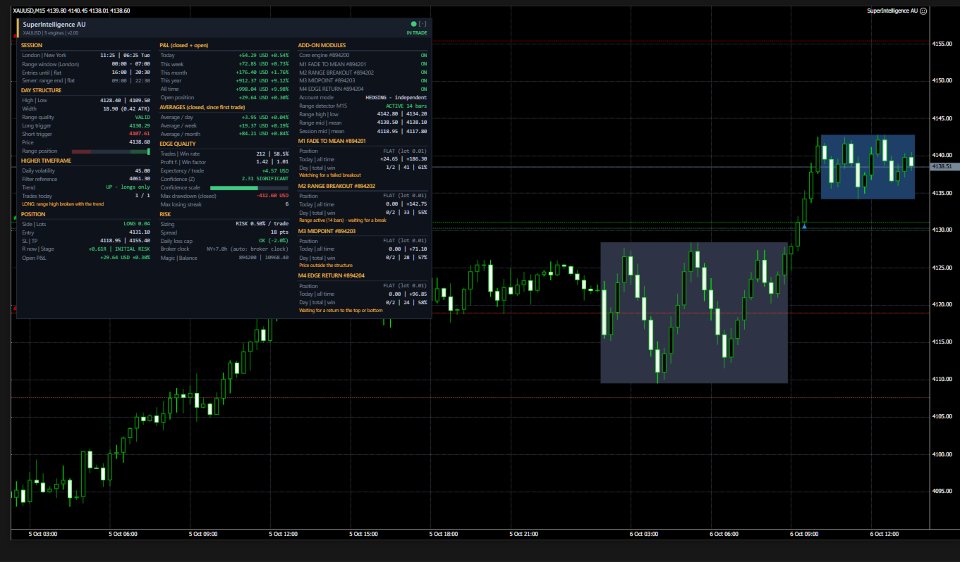This screenshot has height=562, width=960.
Task: Click the ON status of Core engine #894200
Action: coord(424,55)
